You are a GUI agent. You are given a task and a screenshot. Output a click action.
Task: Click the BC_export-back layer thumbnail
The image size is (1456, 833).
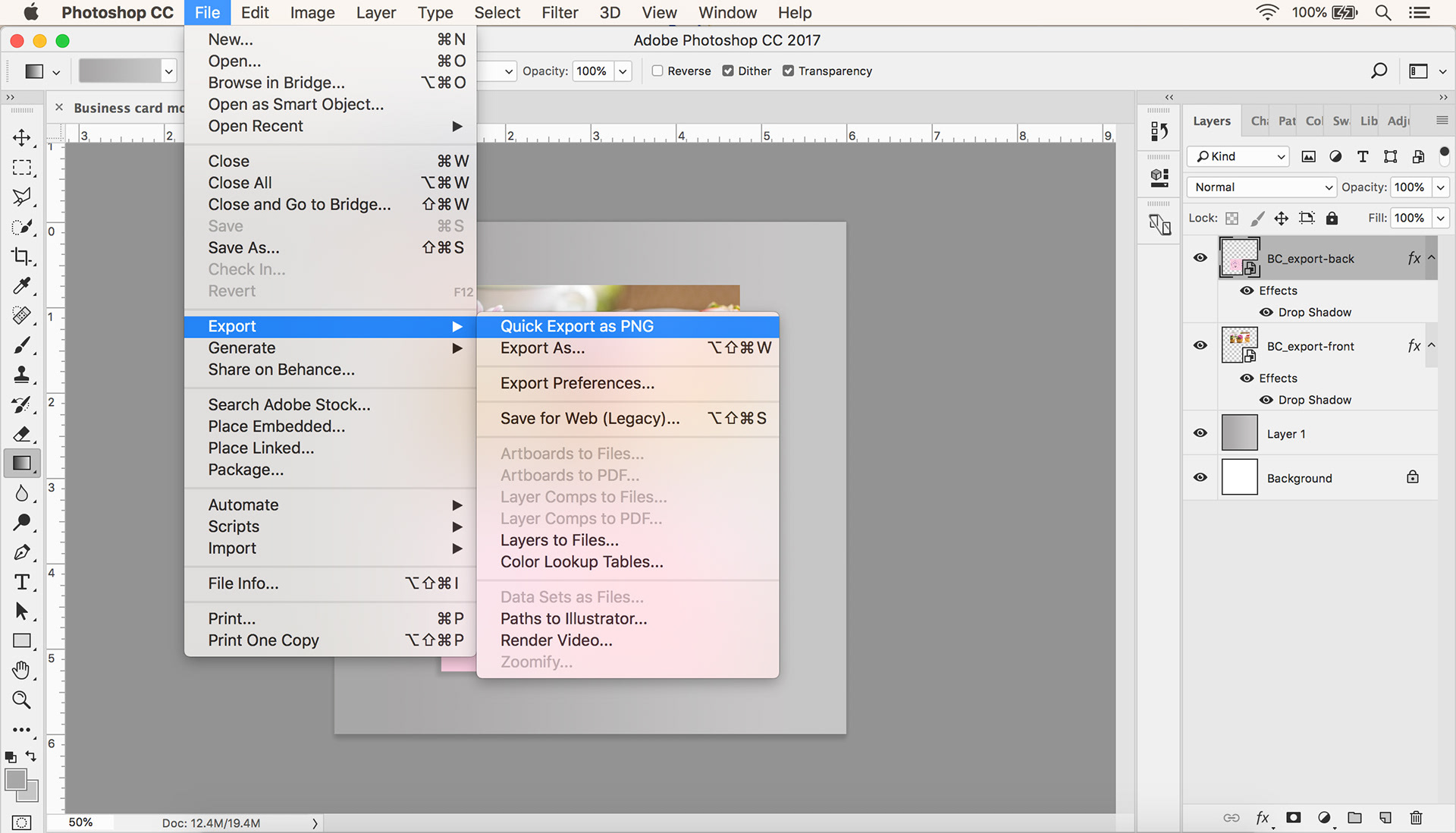coord(1239,258)
